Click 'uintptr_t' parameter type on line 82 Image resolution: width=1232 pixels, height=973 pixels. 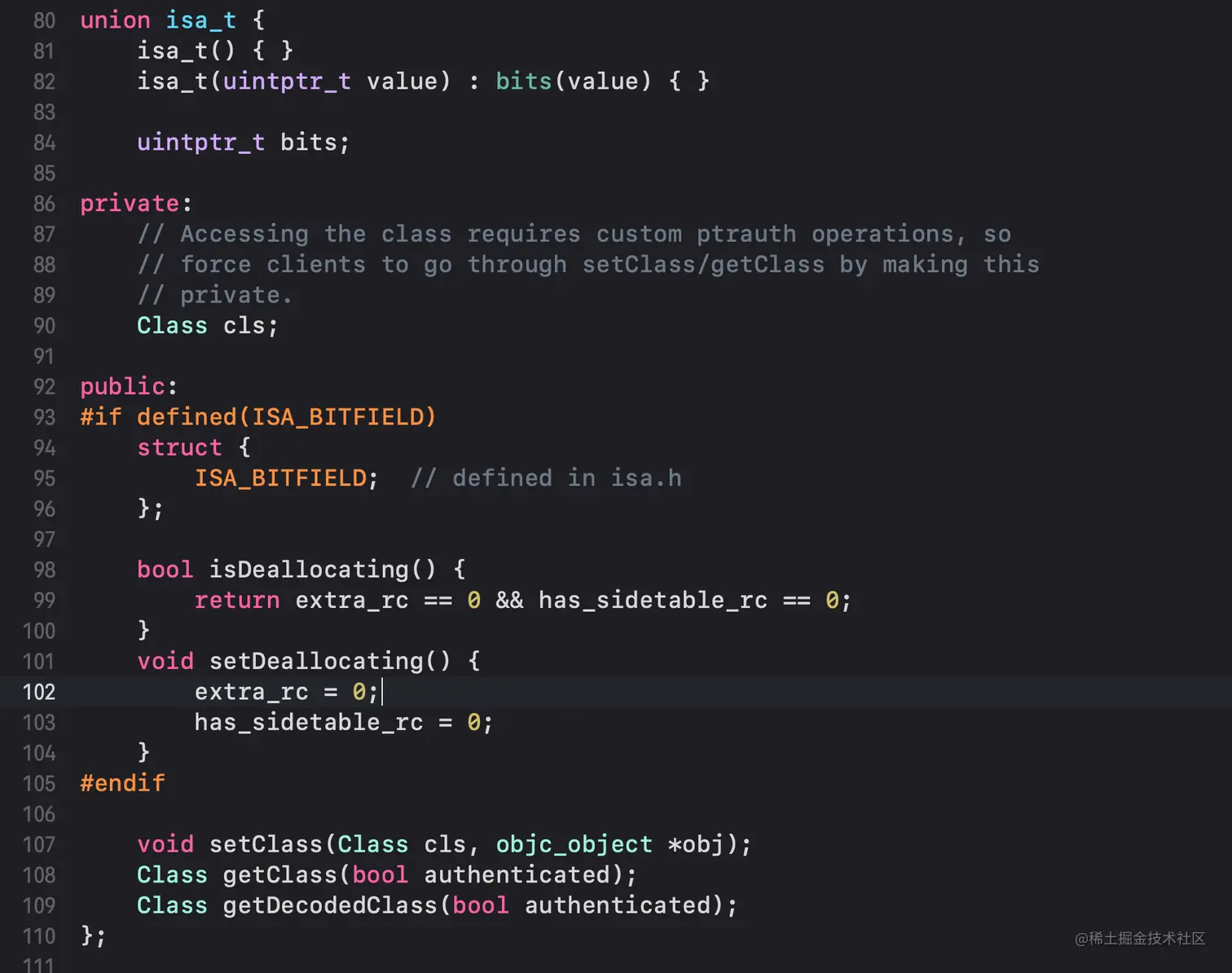[287, 81]
